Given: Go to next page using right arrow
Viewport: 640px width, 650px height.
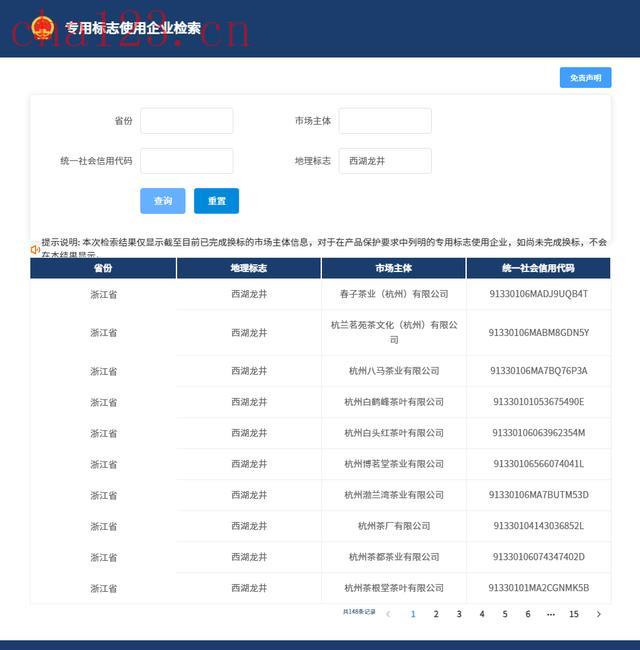Looking at the screenshot, I should click(599, 614).
